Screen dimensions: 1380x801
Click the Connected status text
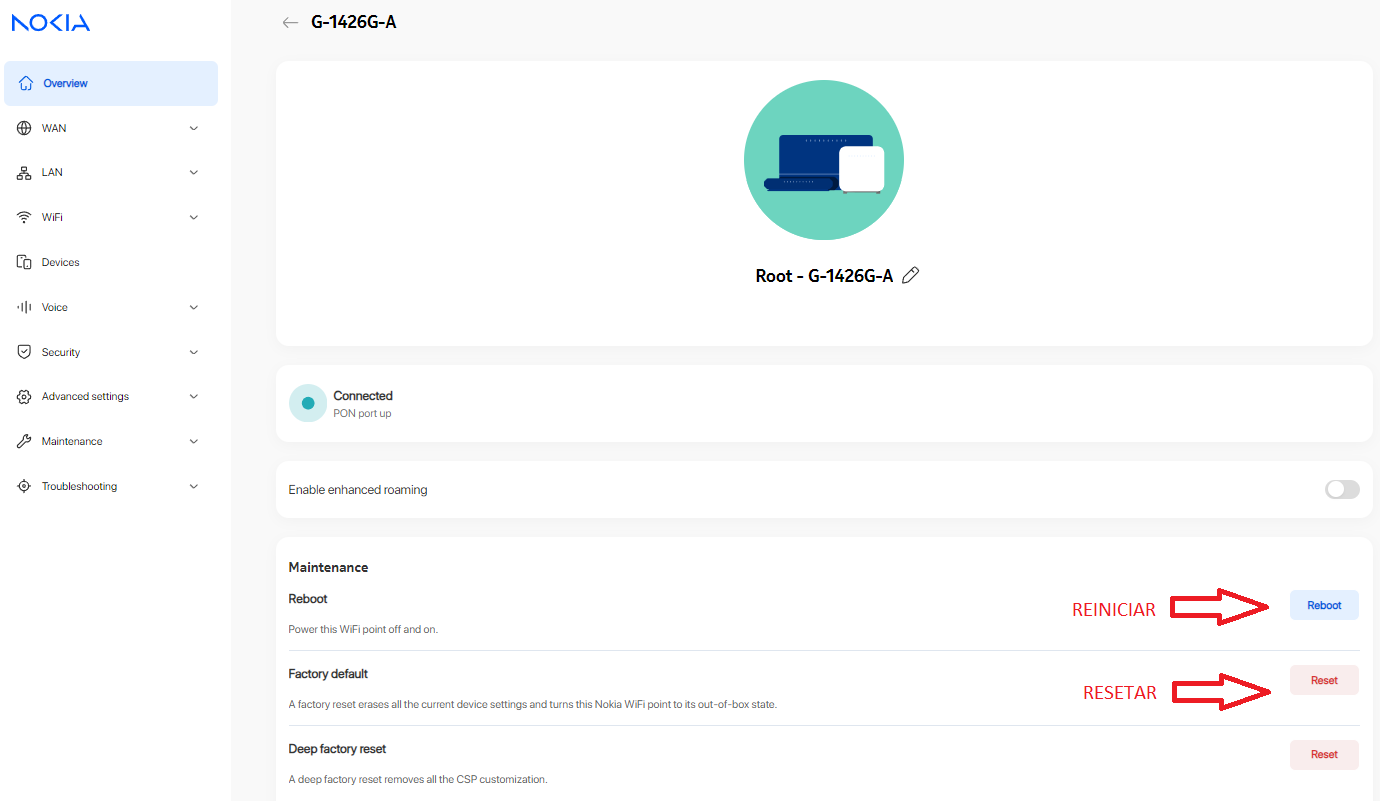pyautogui.click(x=363, y=396)
